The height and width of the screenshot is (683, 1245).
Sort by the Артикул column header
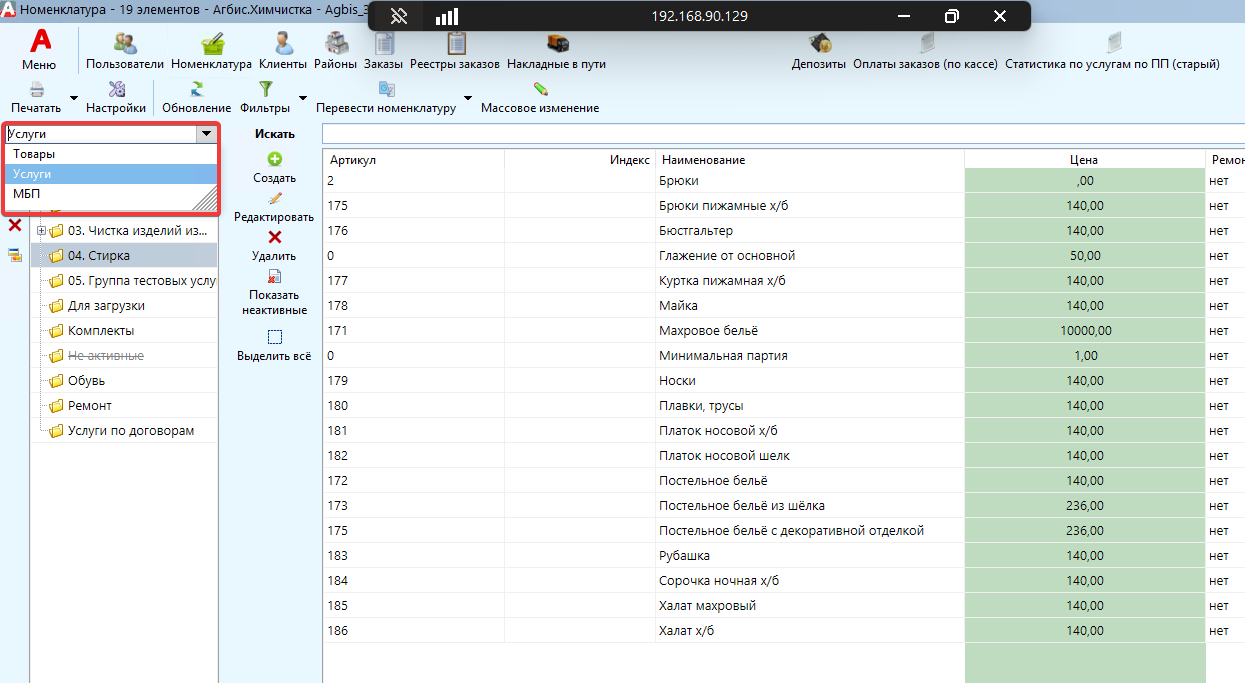point(414,160)
